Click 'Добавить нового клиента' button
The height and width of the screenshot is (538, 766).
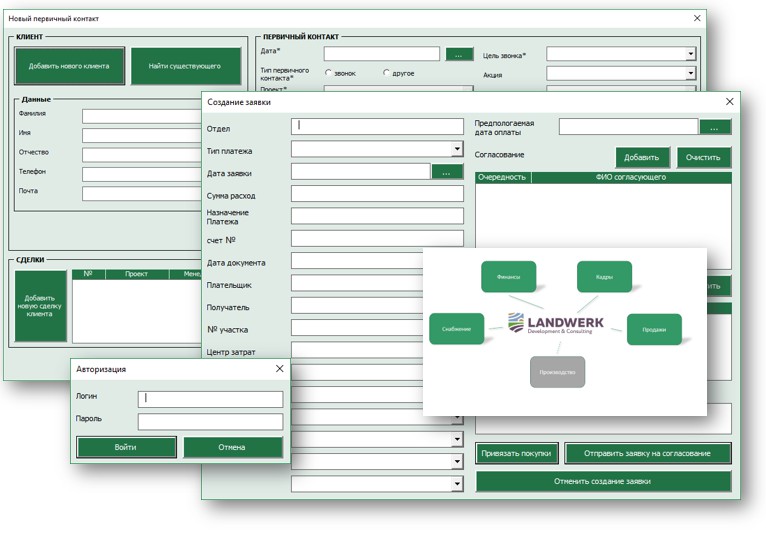(69, 66)
